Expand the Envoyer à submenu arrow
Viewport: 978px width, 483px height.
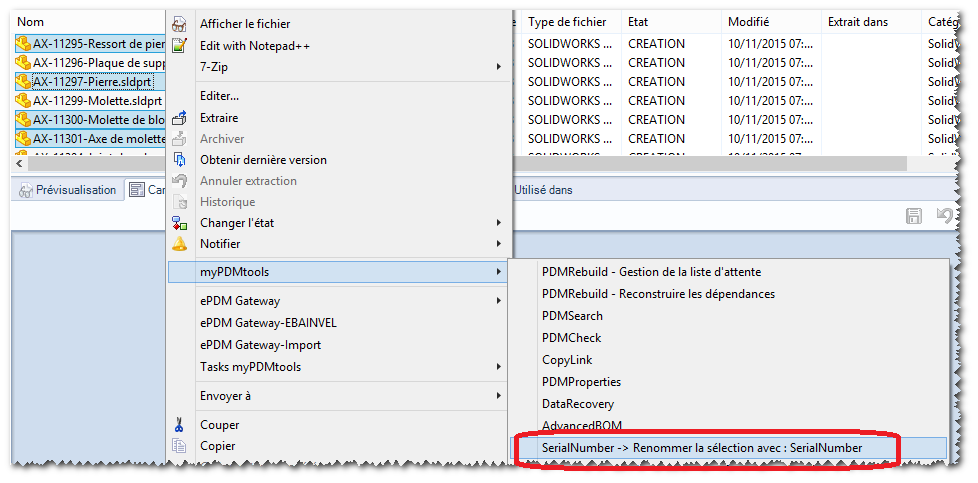point(499,396)
